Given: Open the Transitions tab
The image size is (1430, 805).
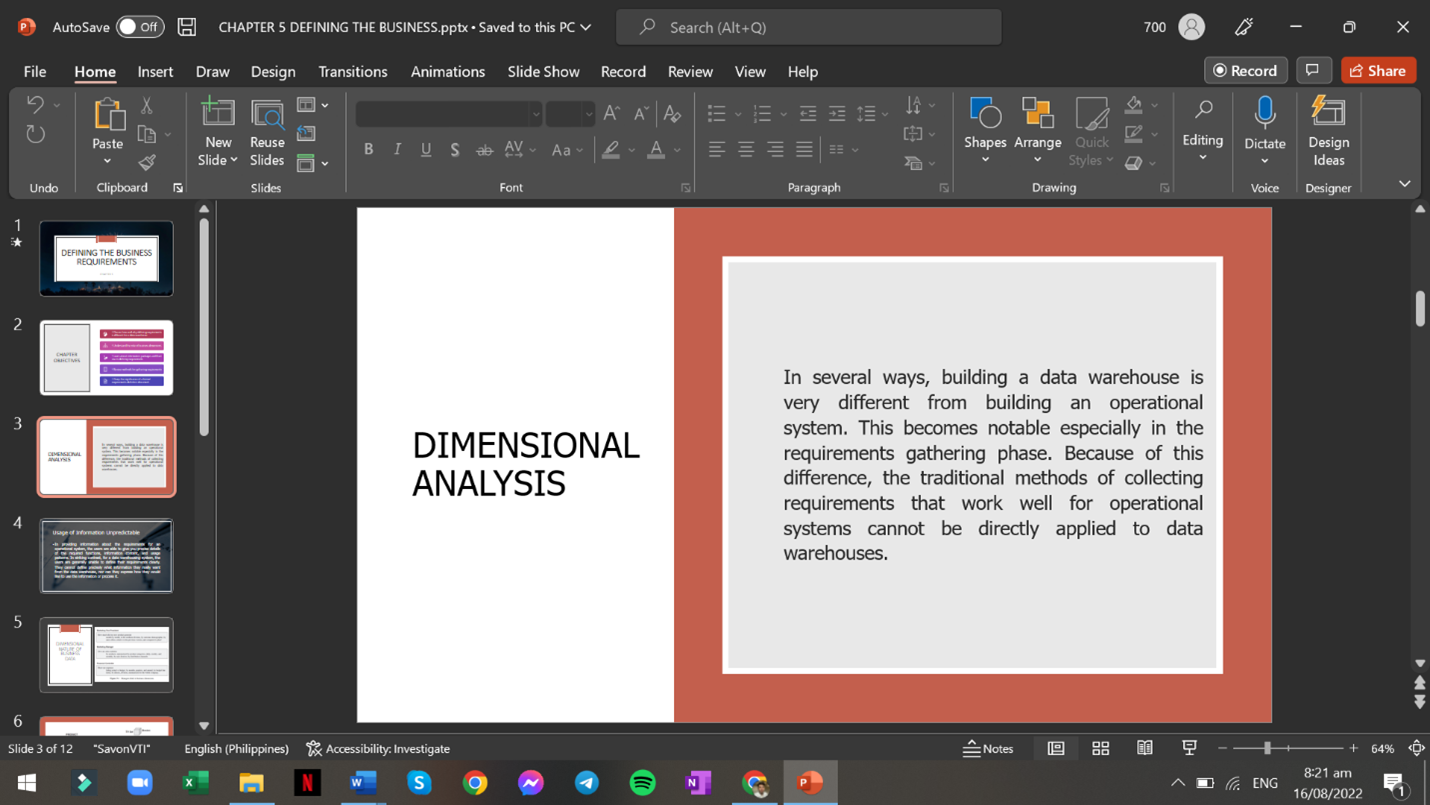Looking at the screenshot, I should (x=352, y=71).
